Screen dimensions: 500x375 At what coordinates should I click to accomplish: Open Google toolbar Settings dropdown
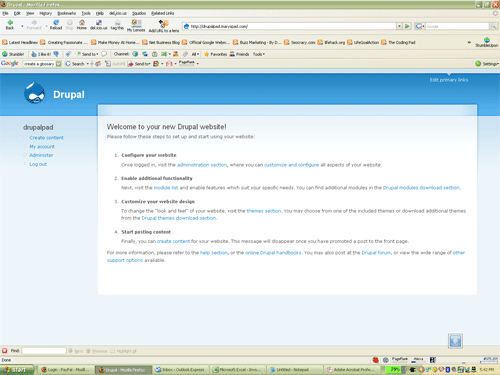(487, 64)
